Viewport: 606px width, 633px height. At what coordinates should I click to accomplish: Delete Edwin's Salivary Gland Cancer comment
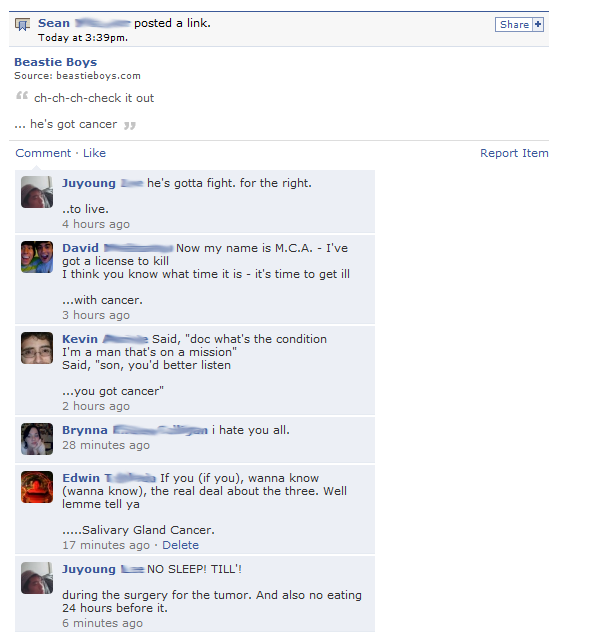pos(180,545)
